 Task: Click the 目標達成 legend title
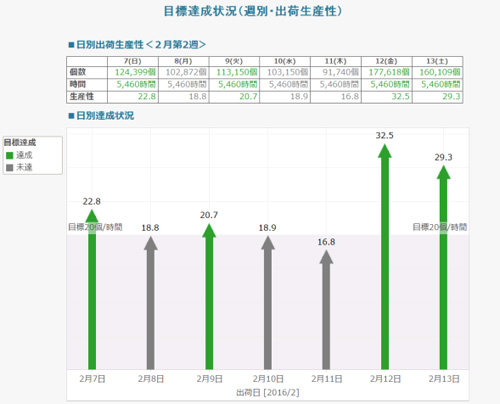click(x=20, y=143)
